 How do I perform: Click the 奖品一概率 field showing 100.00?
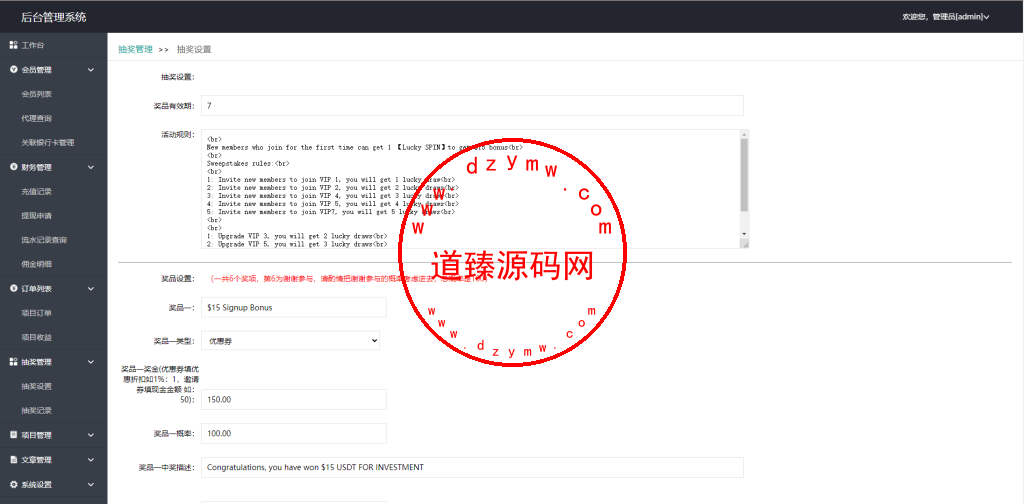click(x=294, y=433)
